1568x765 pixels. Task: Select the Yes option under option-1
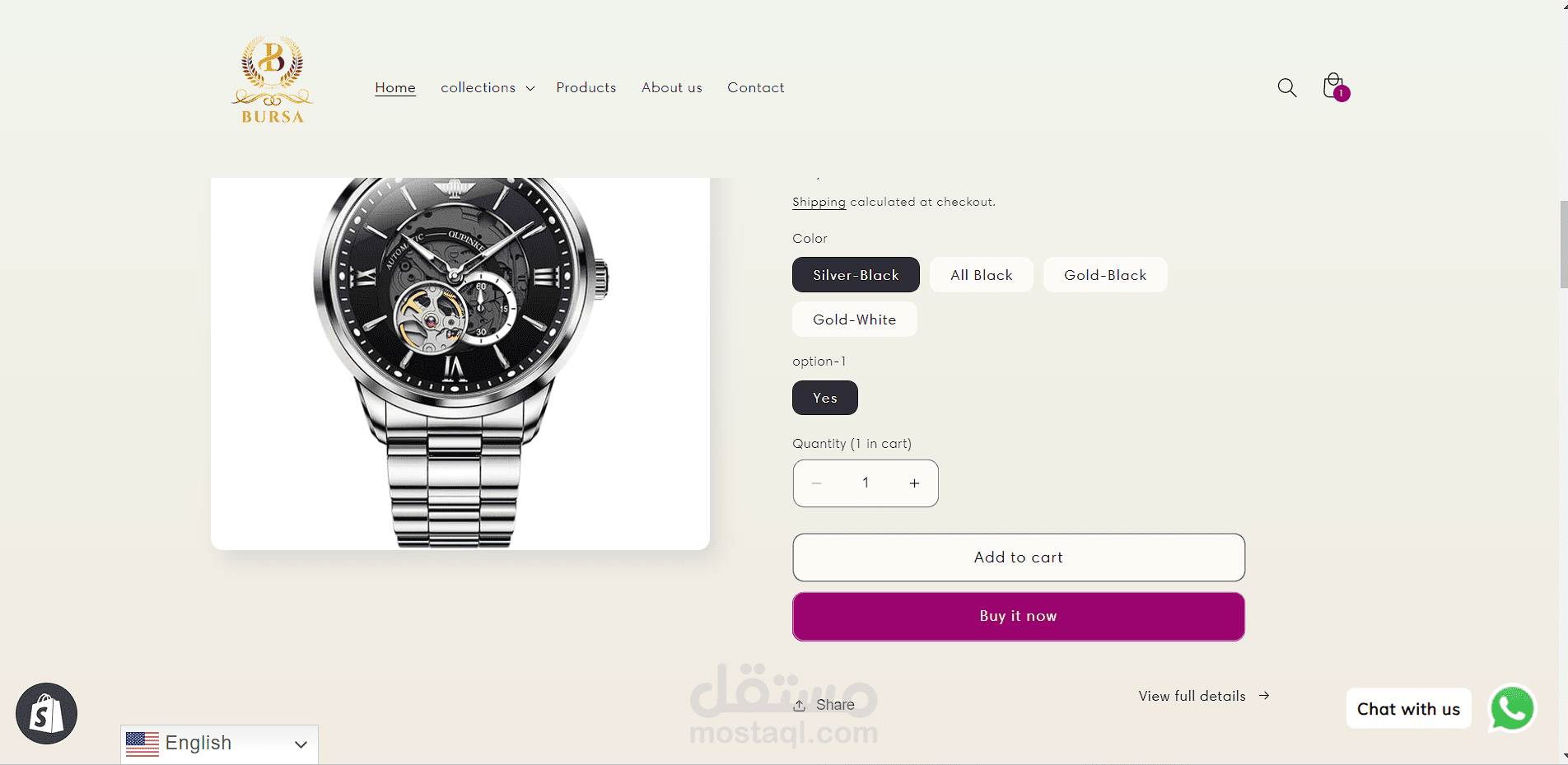825,398
